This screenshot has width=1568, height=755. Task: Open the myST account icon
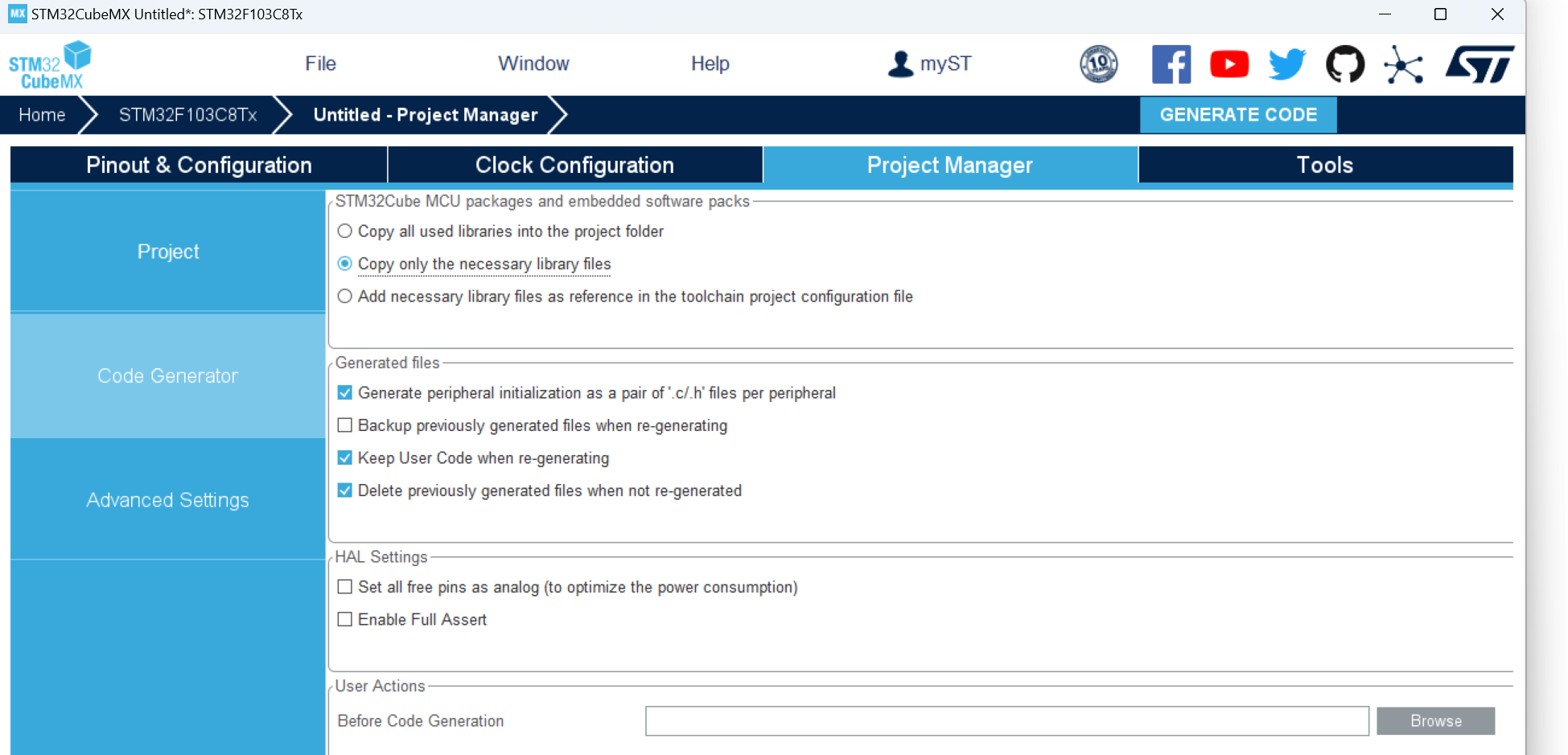pyautogui.click(x=900, y=64)
